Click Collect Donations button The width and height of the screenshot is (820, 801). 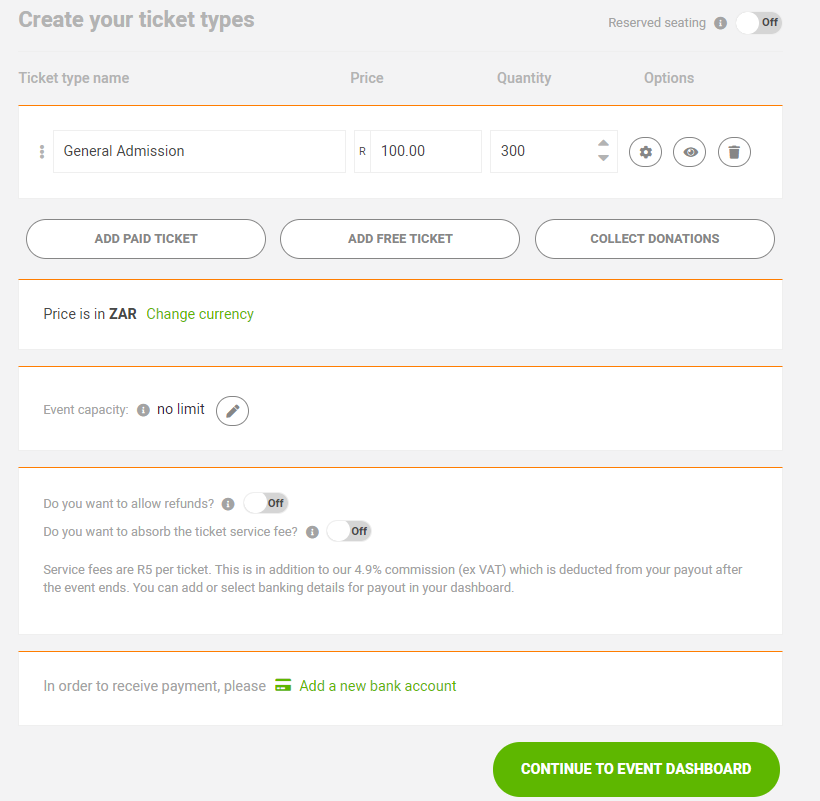click(654, 239)
